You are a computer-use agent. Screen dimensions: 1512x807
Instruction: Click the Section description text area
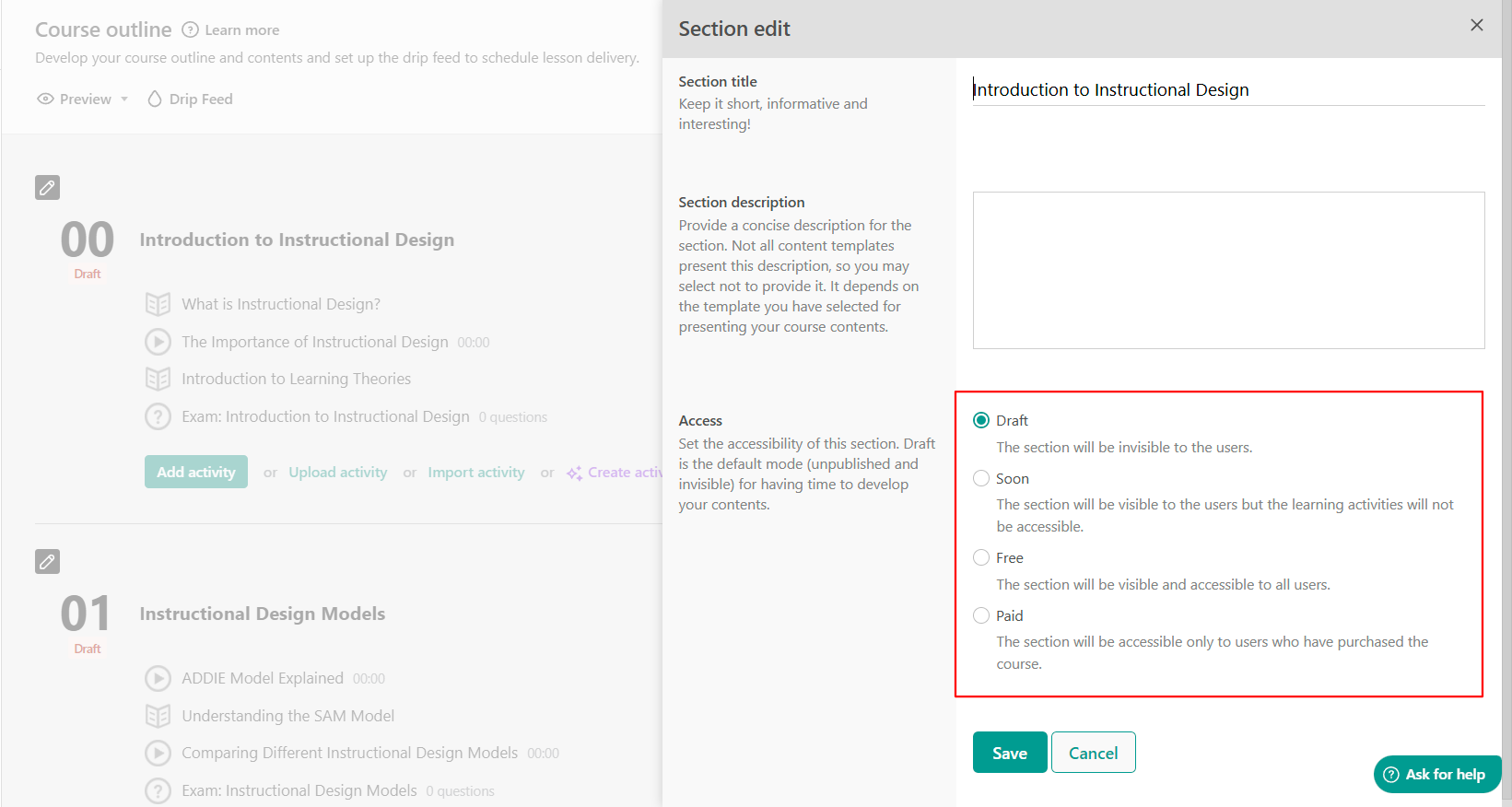point(1228,270)
